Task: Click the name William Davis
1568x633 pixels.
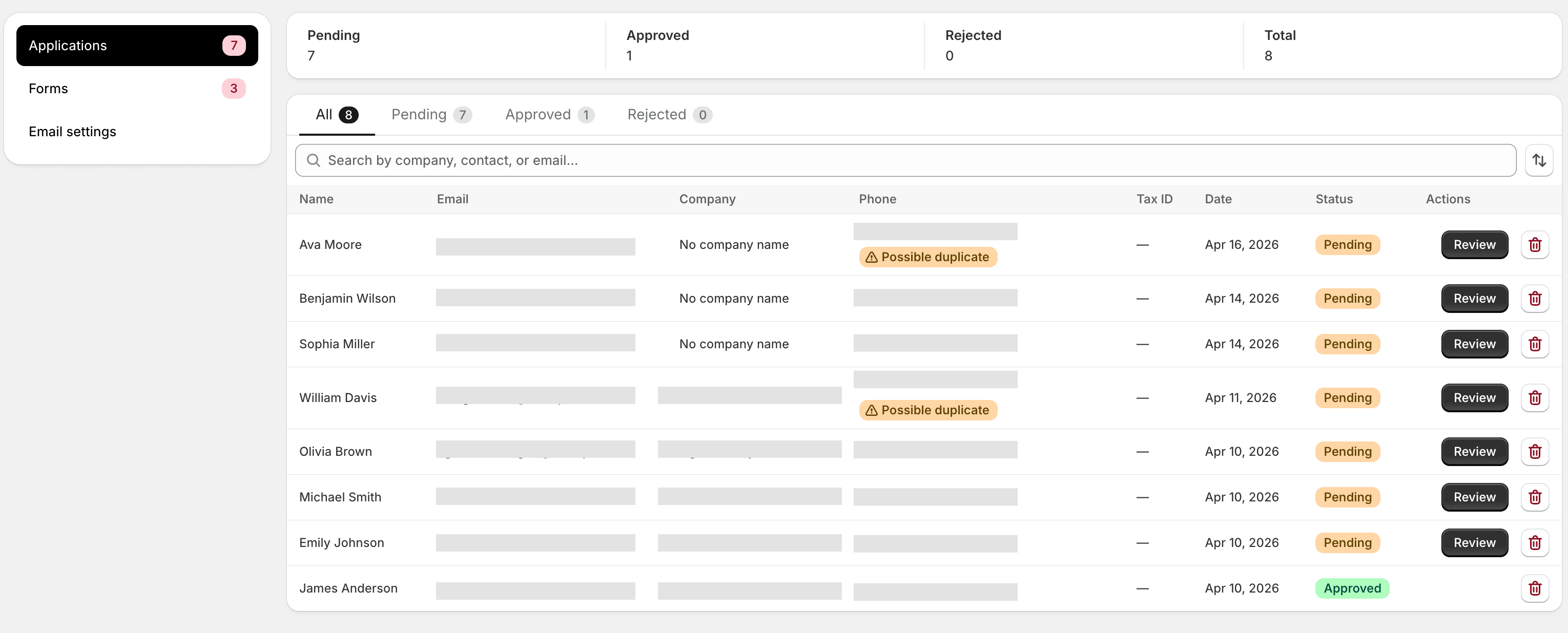Action: point(338,398)
